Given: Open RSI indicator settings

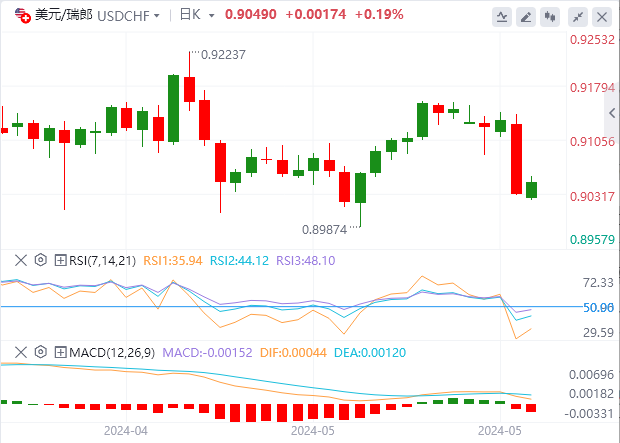Looking at the screenshot, I should [x=41, y=260].
